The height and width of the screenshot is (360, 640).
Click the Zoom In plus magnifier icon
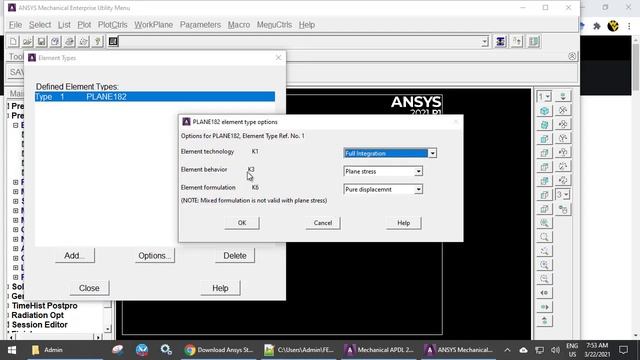pos(544,265)
